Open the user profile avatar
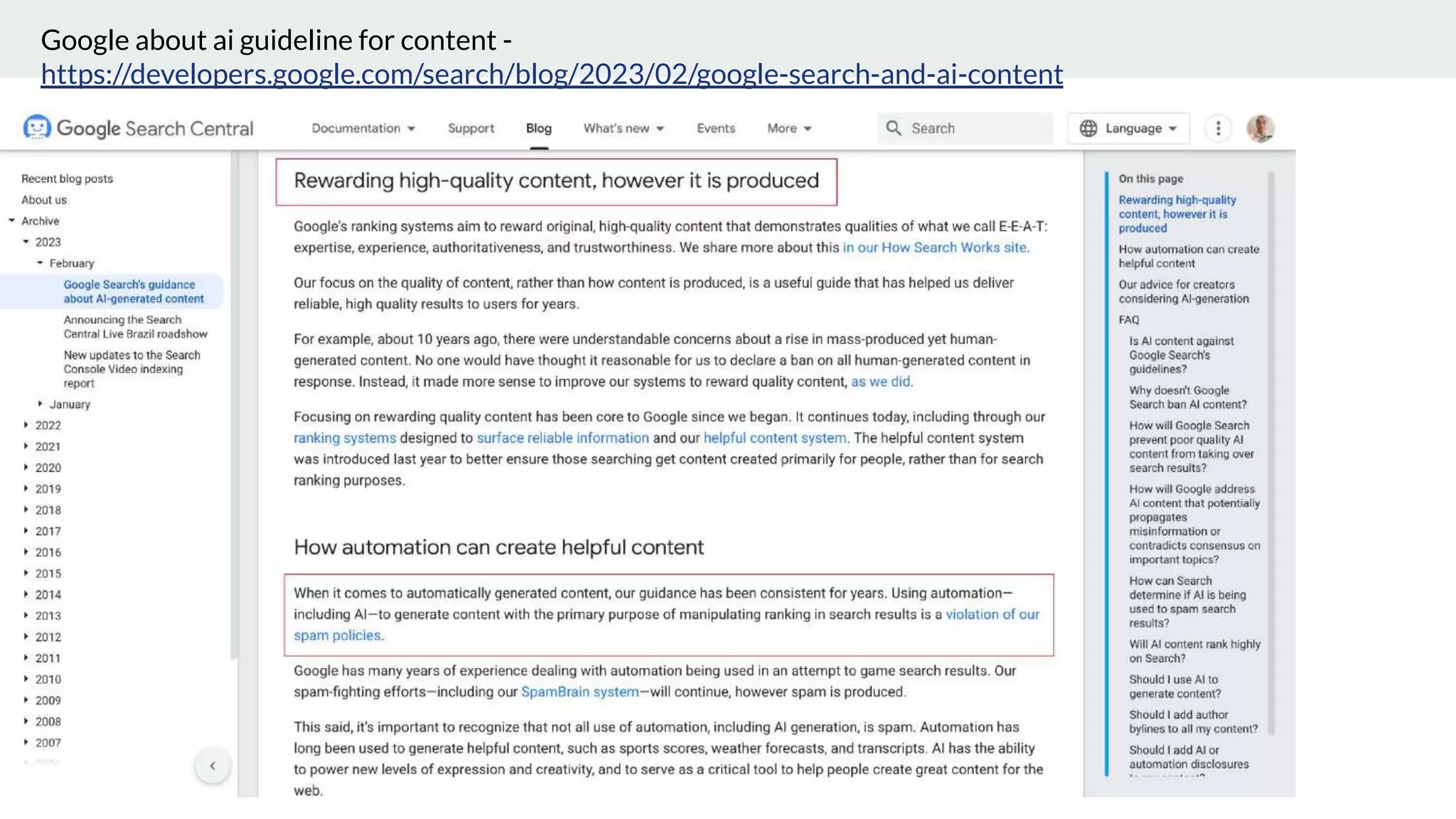This screenshot has width=1456, height=819. coord(1260,128)
